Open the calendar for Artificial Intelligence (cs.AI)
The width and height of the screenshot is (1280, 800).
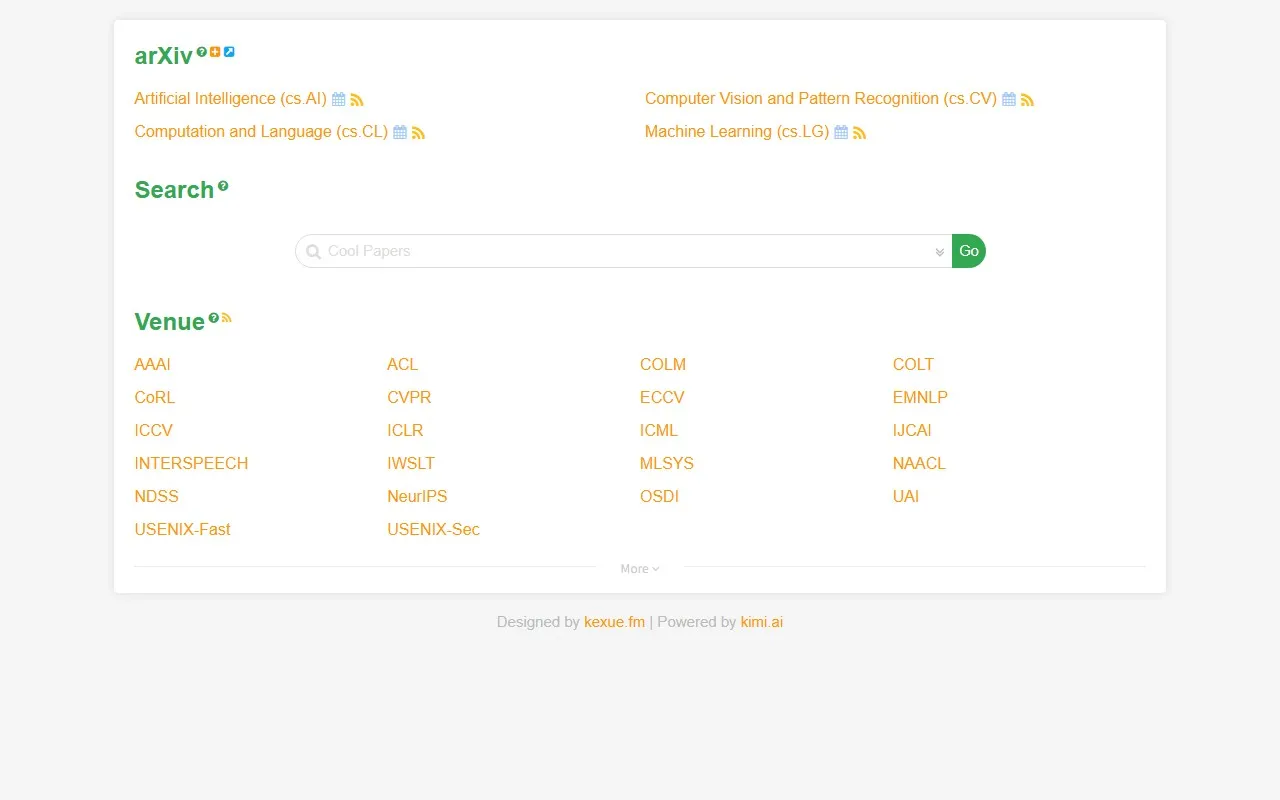pos(339,99)
